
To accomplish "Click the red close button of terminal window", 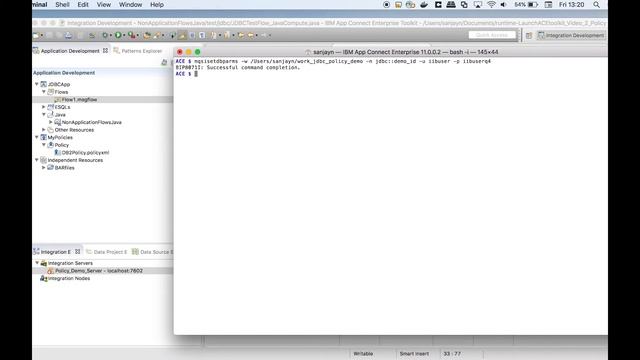I will click(180, 52).
